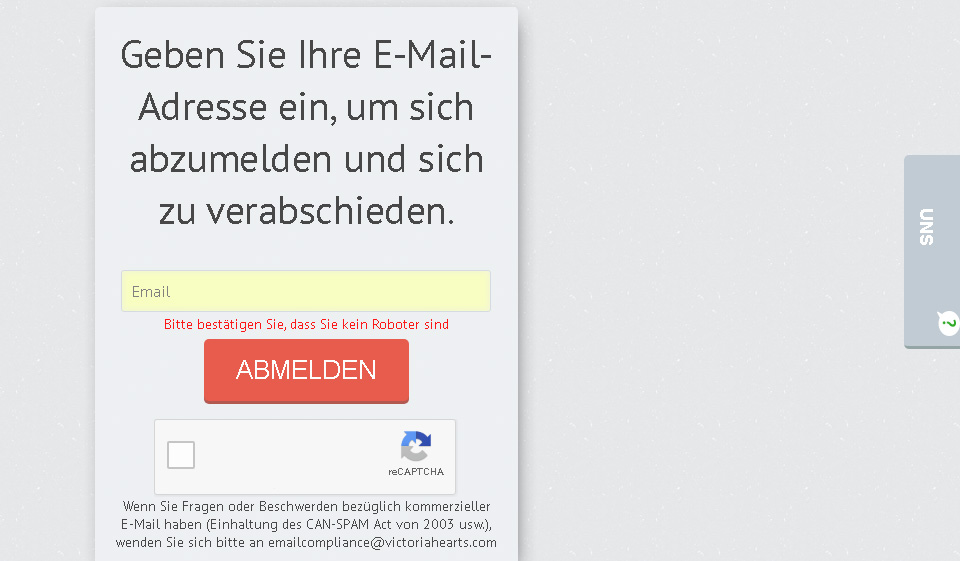
Task: Click empty area inside the reCAPTCHA widget
Action: (294, 456)
